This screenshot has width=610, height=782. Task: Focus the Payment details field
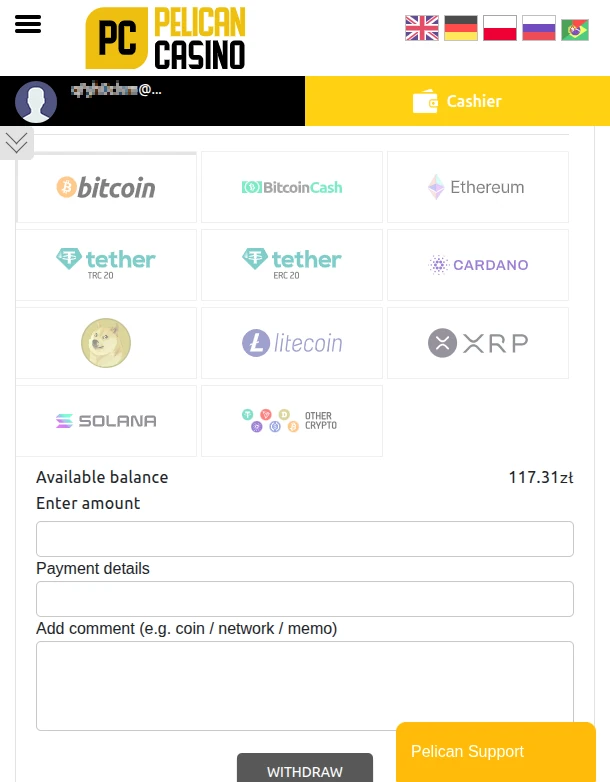click(305, 599)
